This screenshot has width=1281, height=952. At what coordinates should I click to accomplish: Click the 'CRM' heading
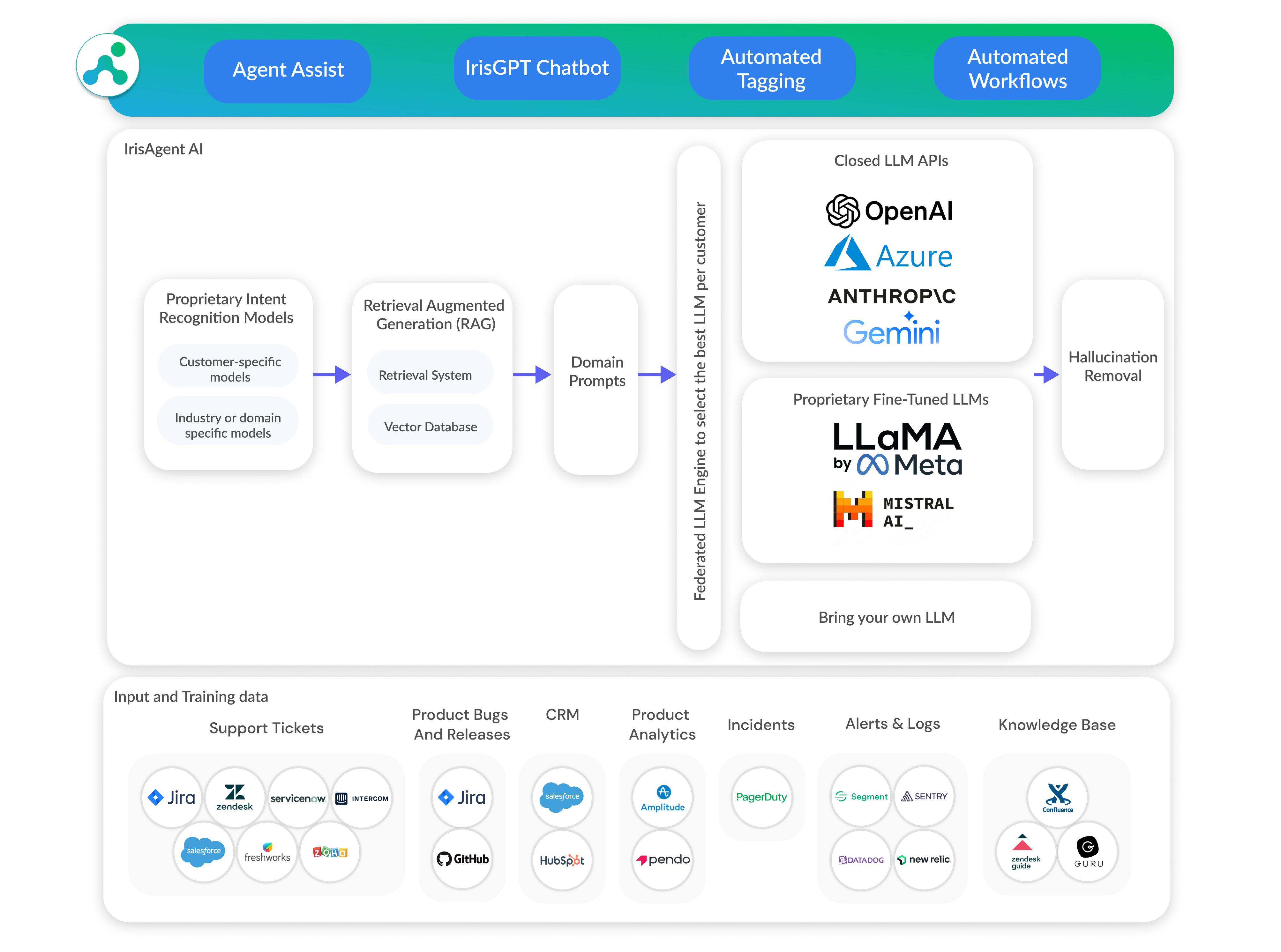[x=562, y=715]
